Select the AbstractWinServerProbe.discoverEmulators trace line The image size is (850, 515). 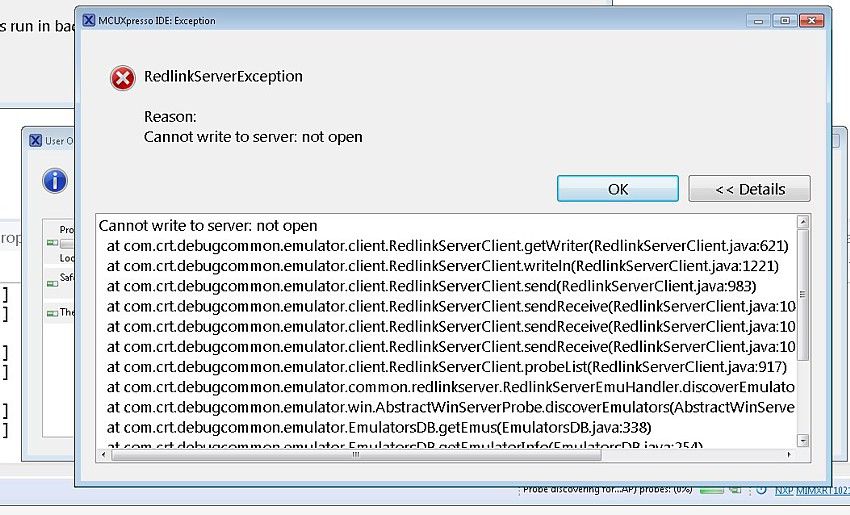(x=450, y=407)
